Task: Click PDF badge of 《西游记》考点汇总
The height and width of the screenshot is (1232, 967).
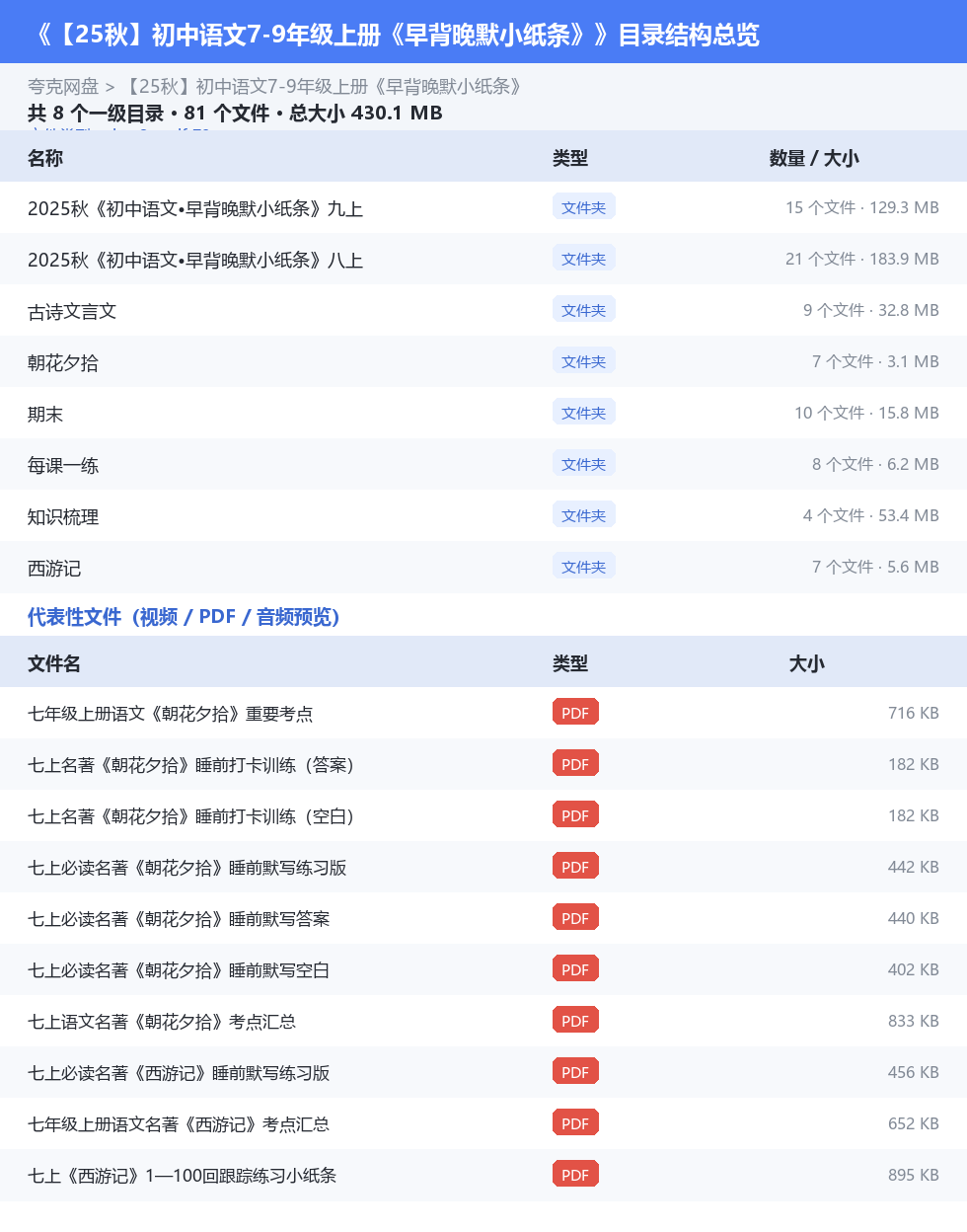Action: tap(575, 1122)
